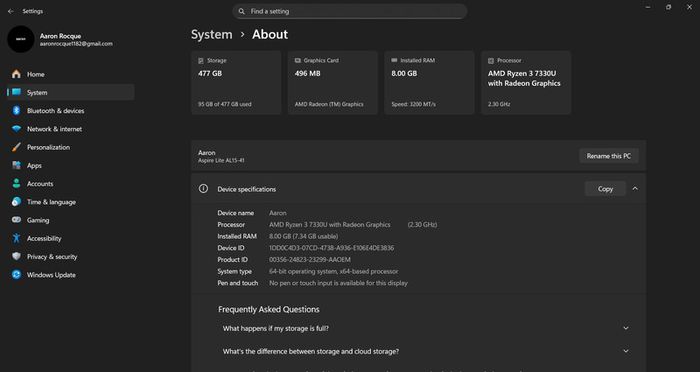The image size is (700, 372).
Task: Open the Storage 477 GB card
Action: (x=236, y=83)
